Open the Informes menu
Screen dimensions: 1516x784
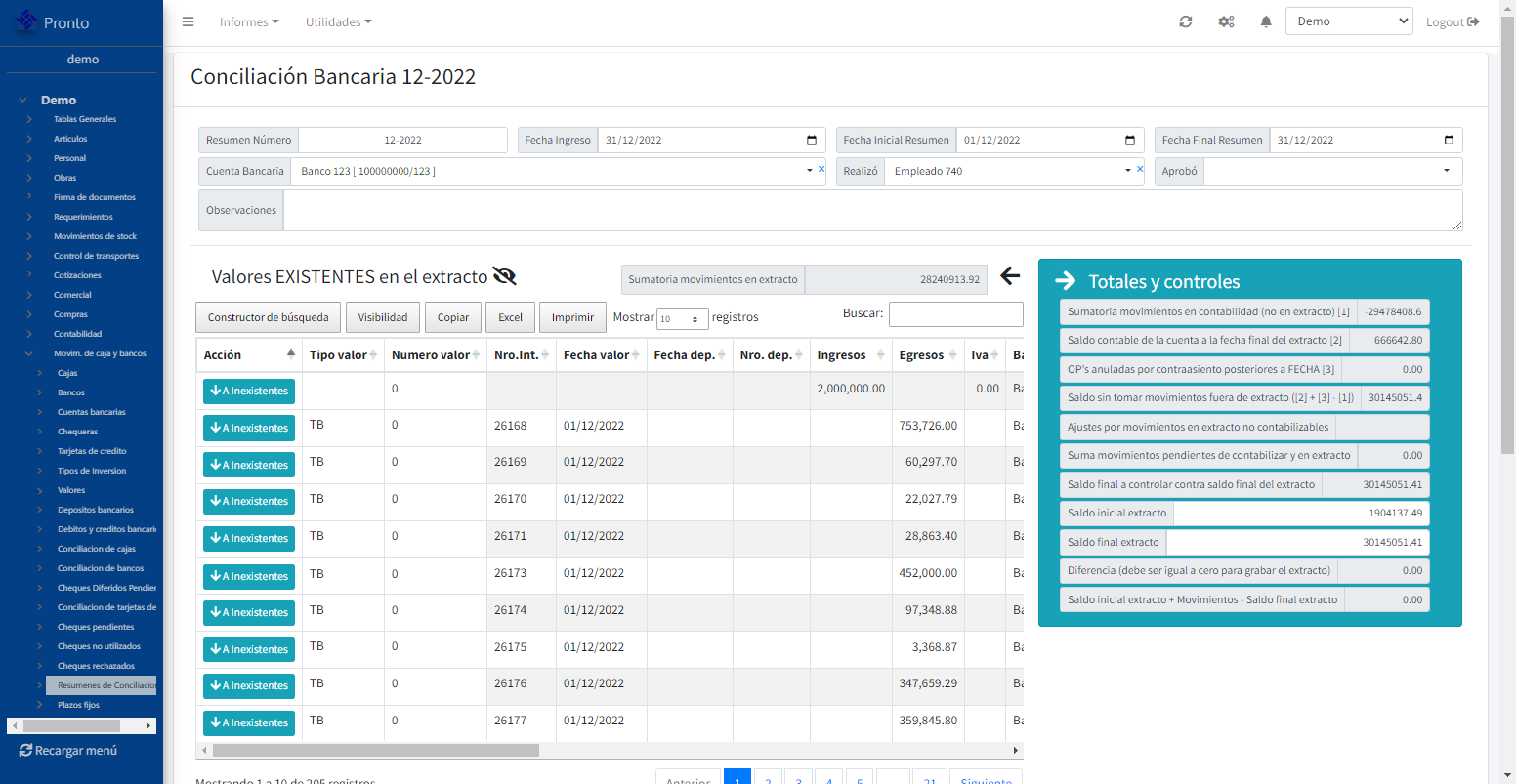(x=249, y=22)
